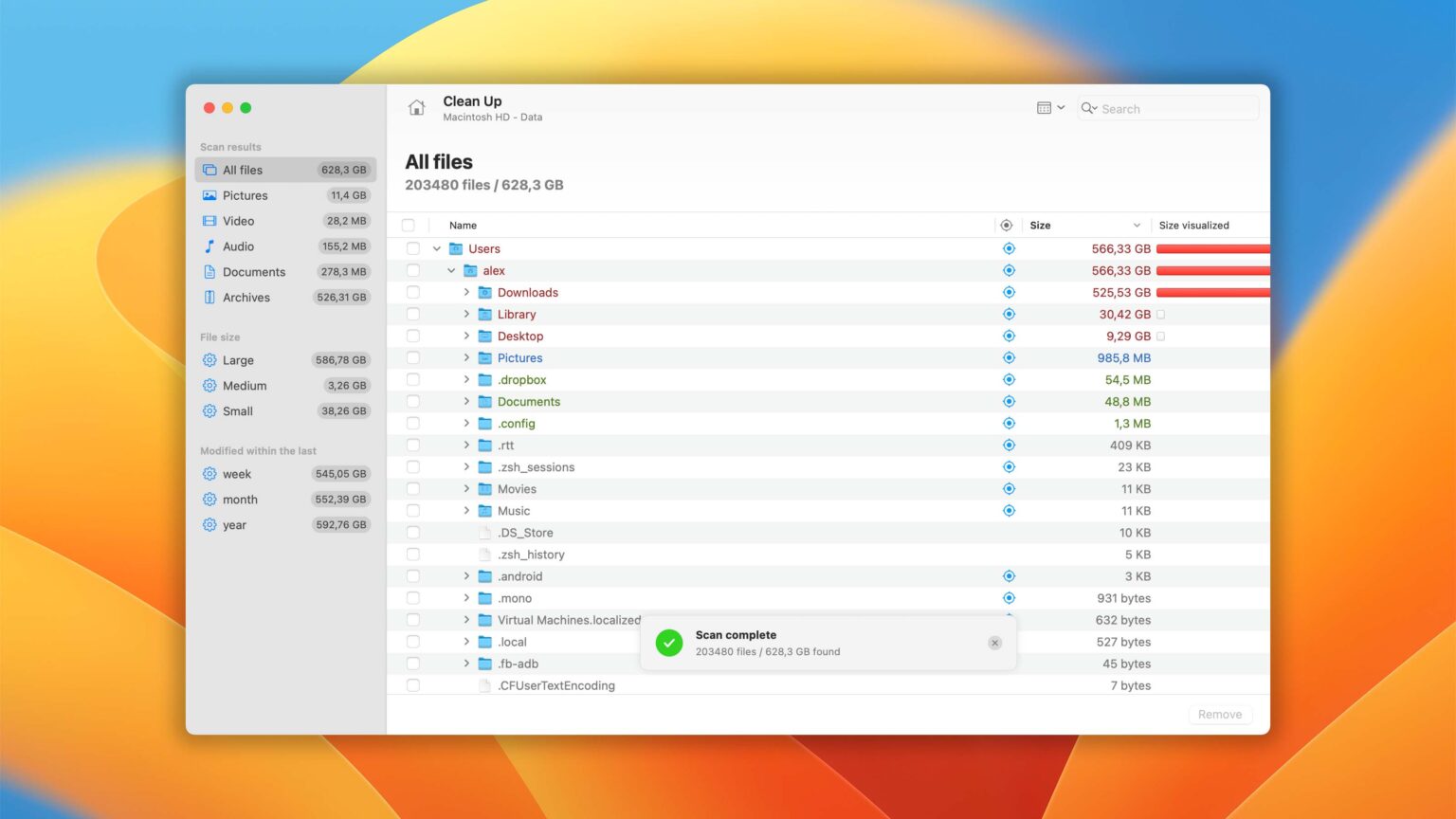Click the Audio note icon in sidebar
Image resolution: width=1456 pixels, height=819 pixels.
(x=209, y=246)
